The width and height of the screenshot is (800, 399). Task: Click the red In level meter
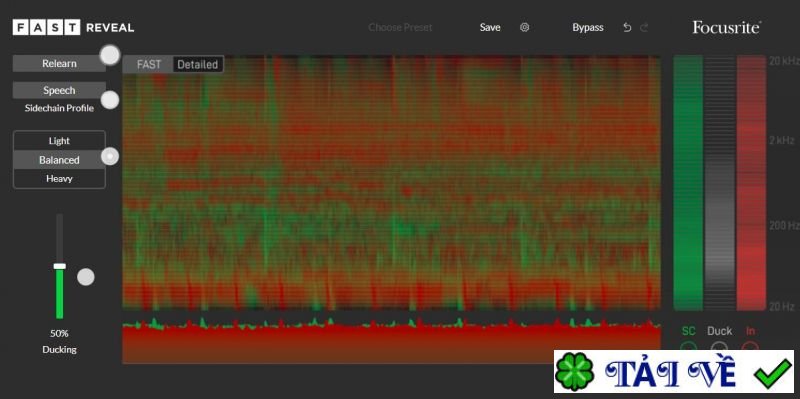(751, 183)
